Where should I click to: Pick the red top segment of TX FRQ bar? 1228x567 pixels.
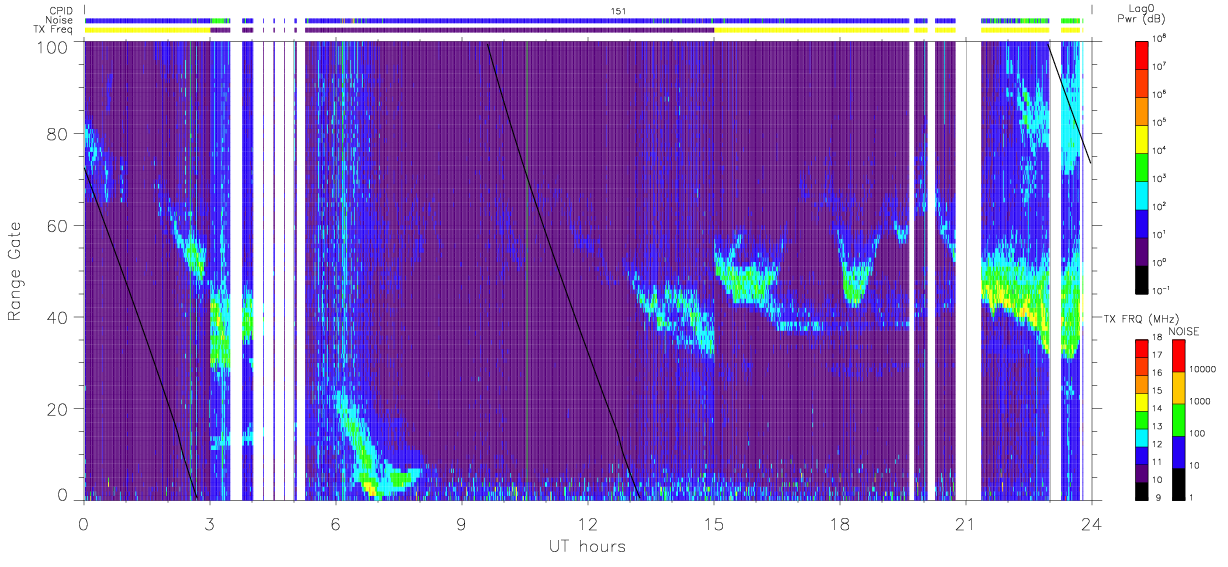1144,348
